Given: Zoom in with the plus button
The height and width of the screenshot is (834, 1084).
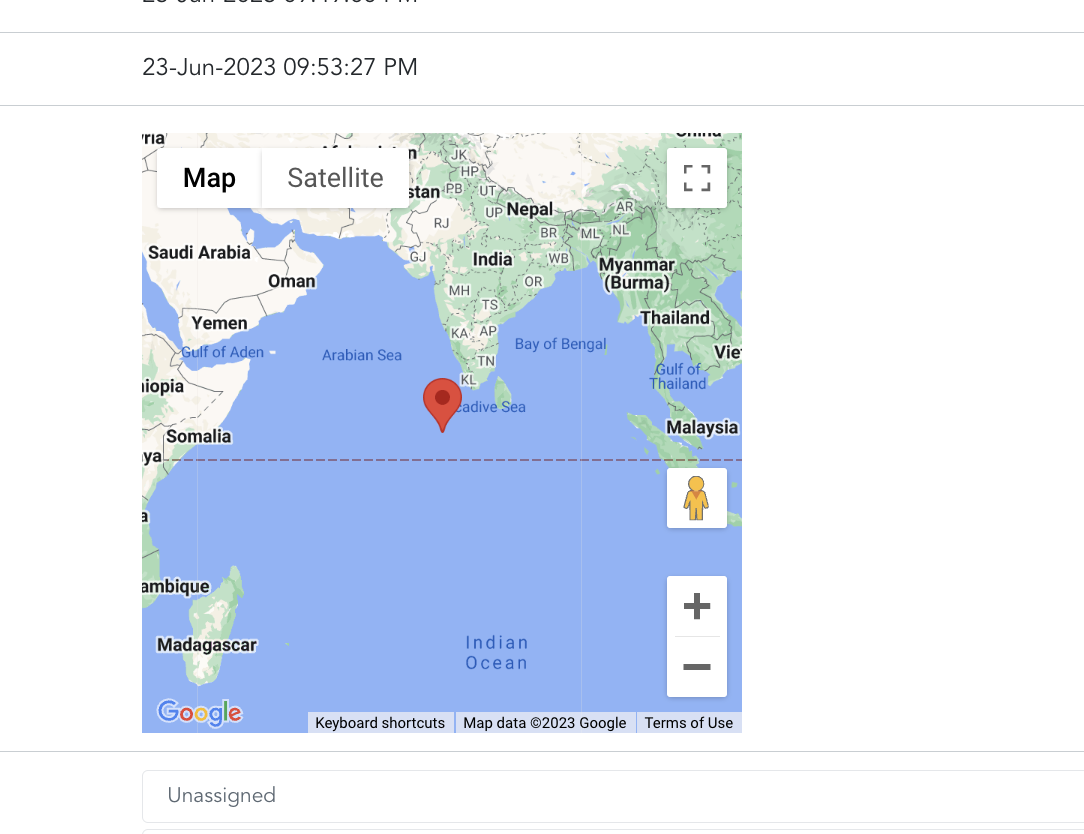Looking at the screenshot, I should [x=697, y=606].
